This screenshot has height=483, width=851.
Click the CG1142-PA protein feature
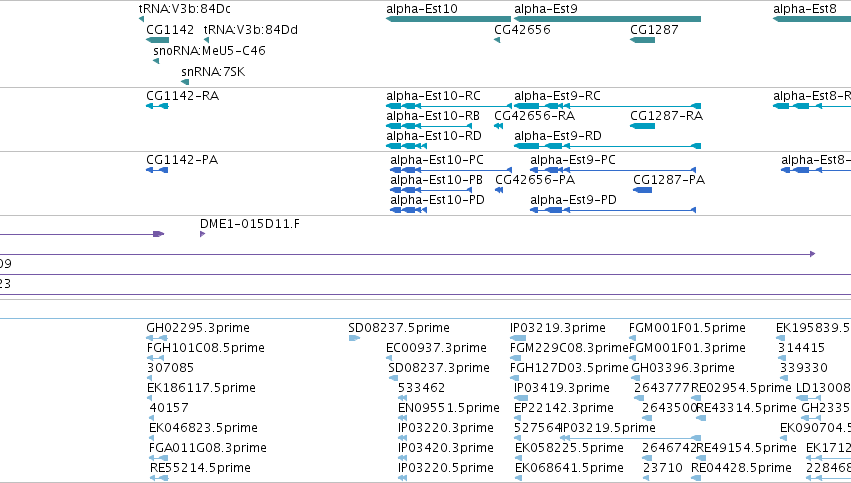coord(157,170)
